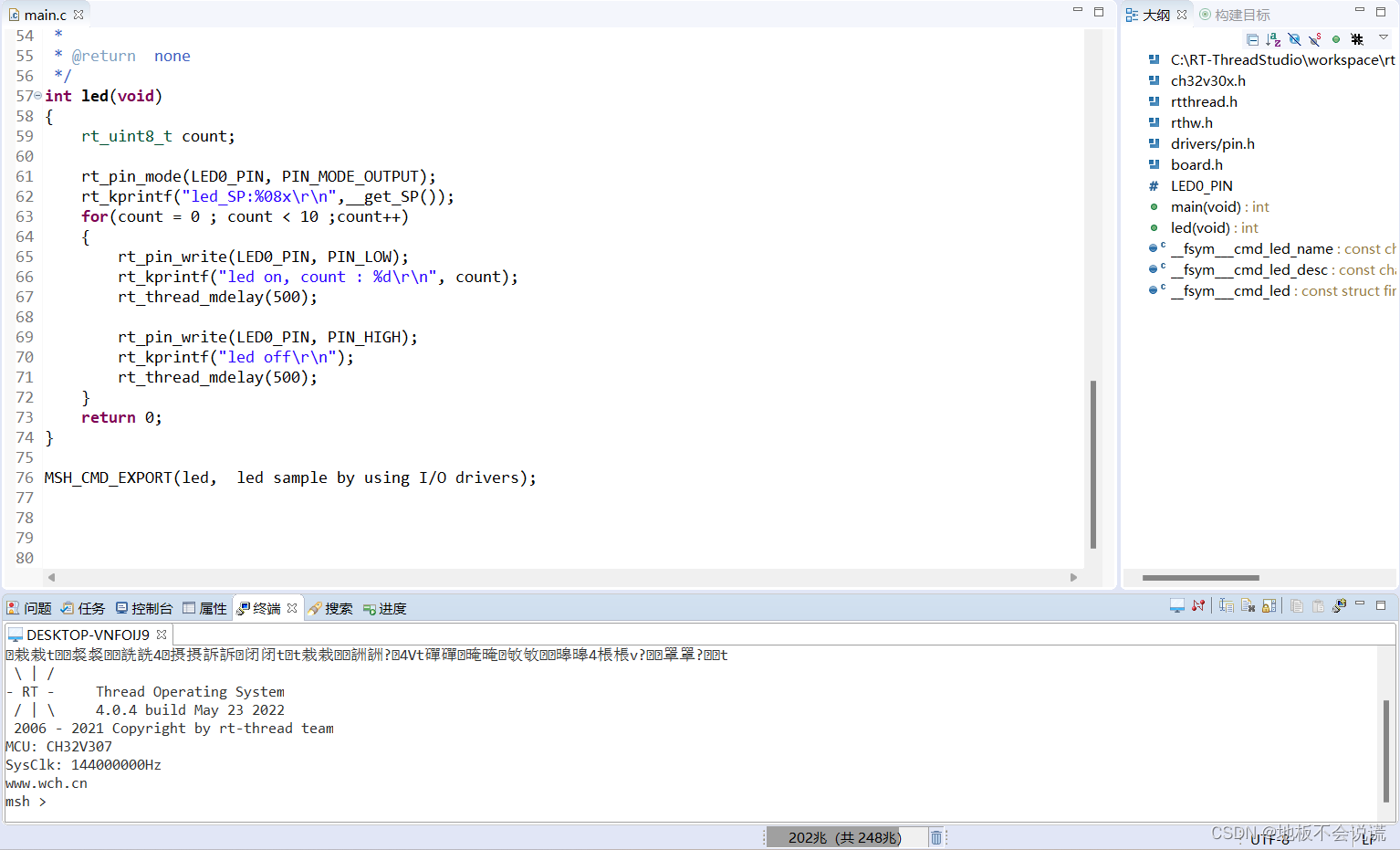This screenshot has width=1400, height=850.
Task: Select the DESKTOP-VNFOIJ9 terminal session tab
Action: point(88,635)
